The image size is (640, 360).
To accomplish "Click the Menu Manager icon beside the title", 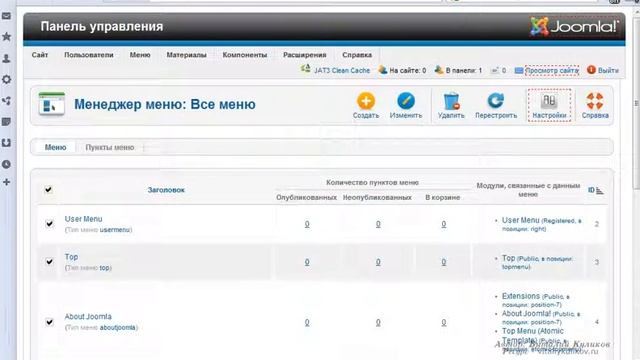I will click(51, 104).
